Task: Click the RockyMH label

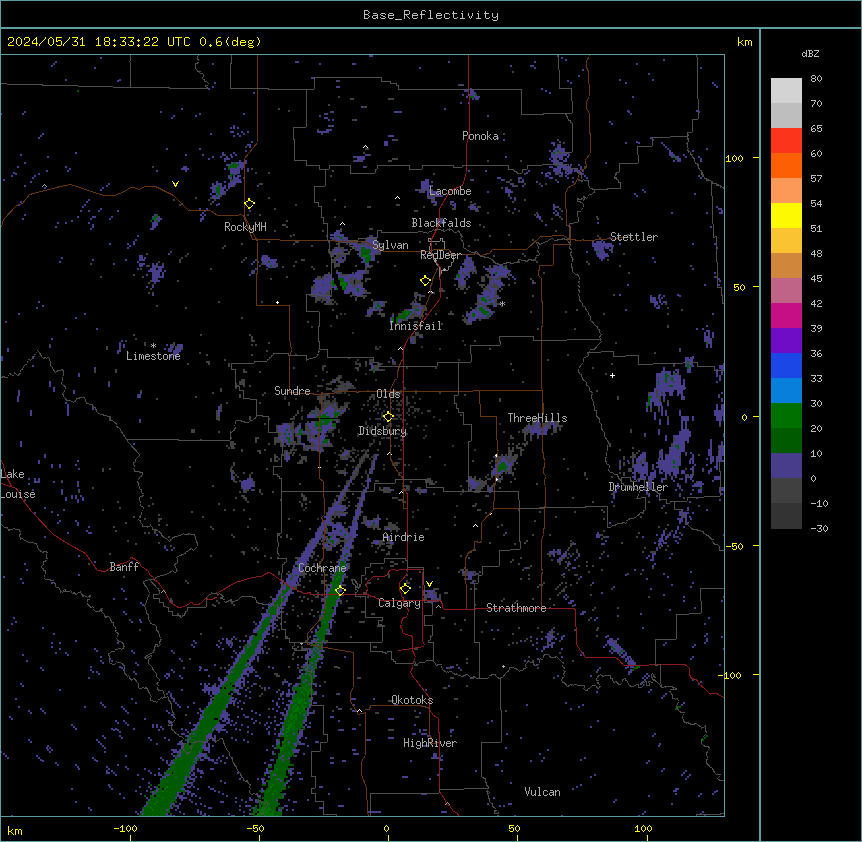Action: point(245,226)
